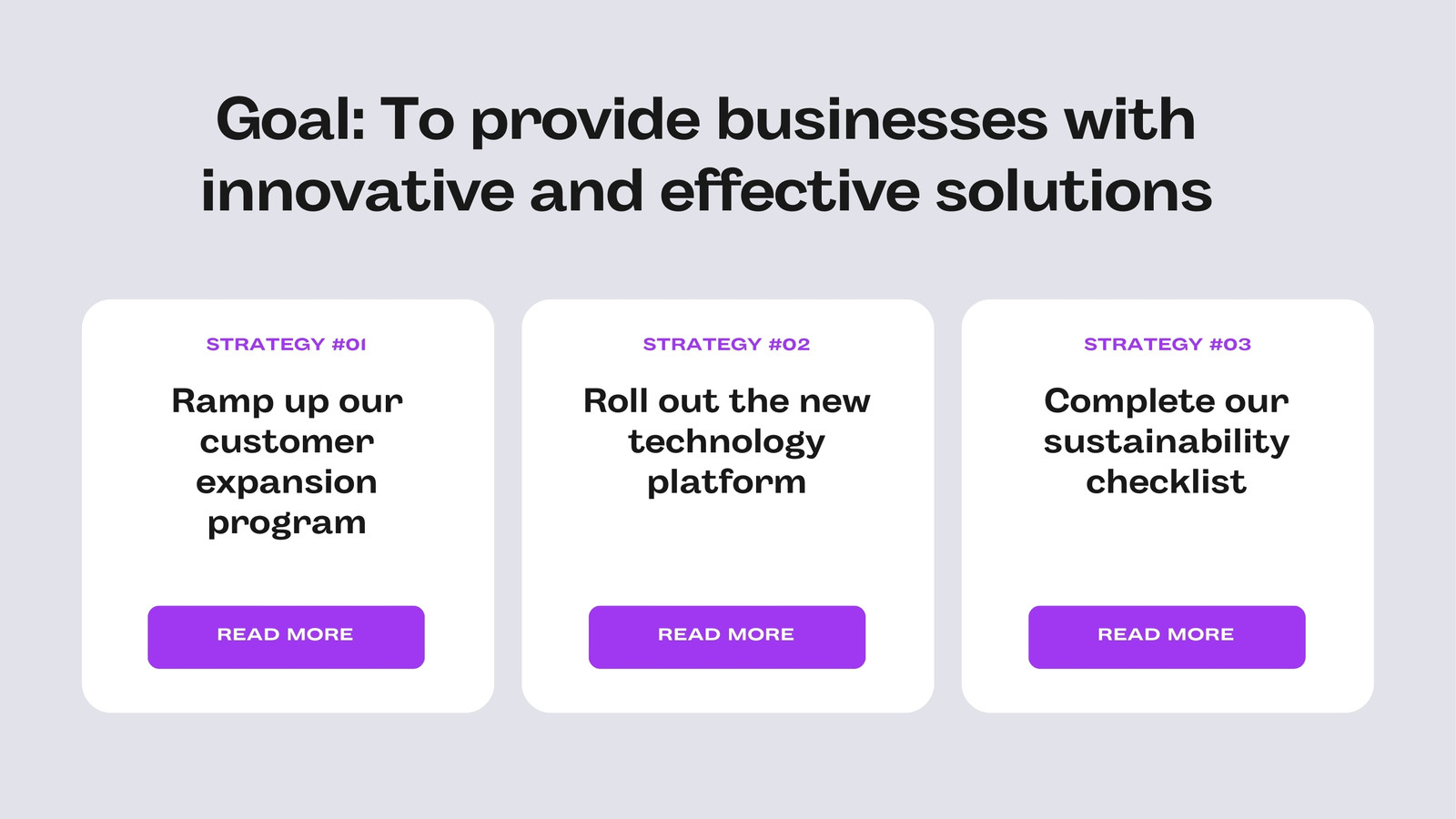Click the 'Complete our sustainability checklist' text
The height and width of the screenshot is (819, 1456).
click(x=1167, y=441)
